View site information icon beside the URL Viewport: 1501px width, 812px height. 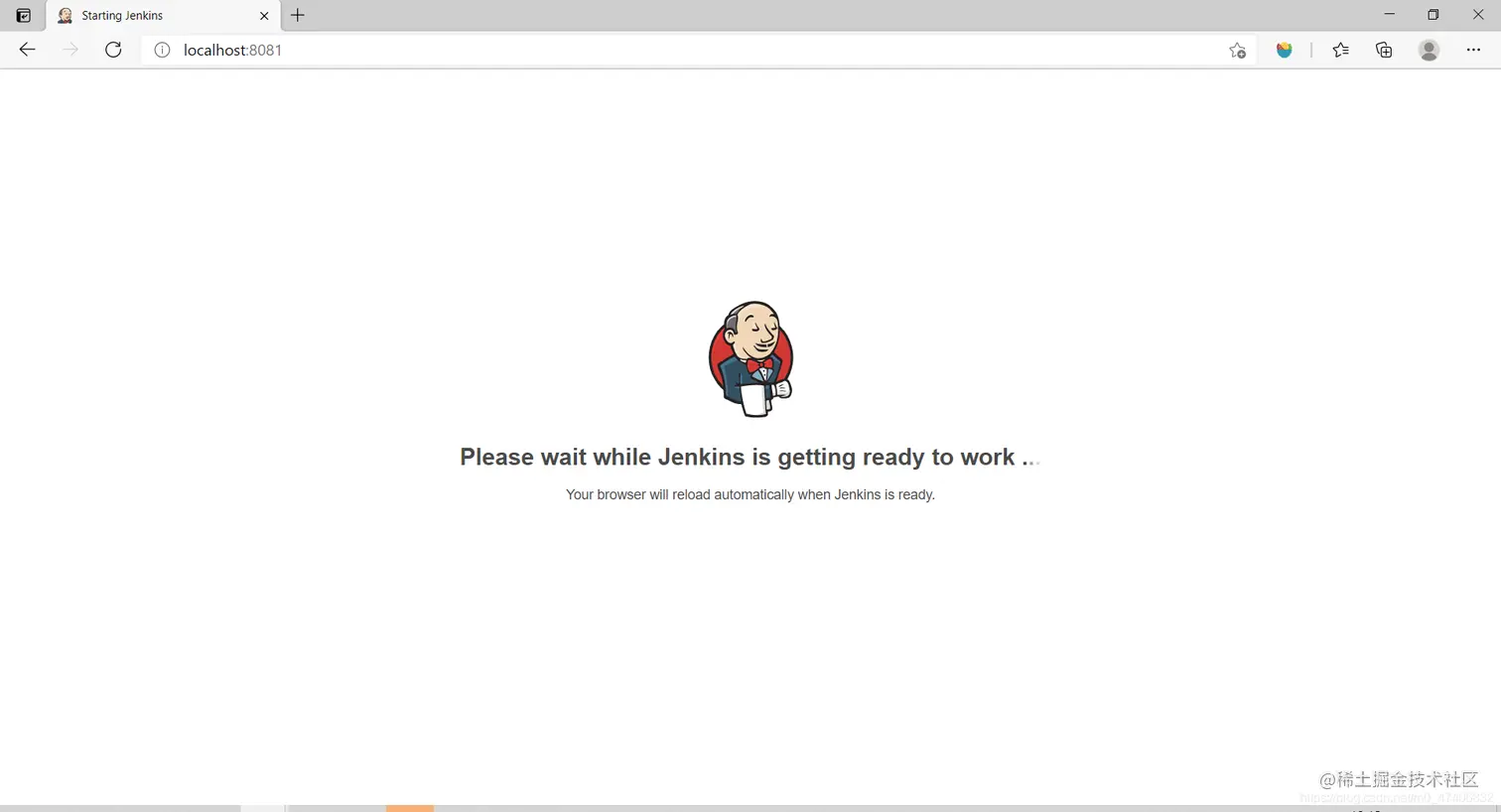click(162, 50)
